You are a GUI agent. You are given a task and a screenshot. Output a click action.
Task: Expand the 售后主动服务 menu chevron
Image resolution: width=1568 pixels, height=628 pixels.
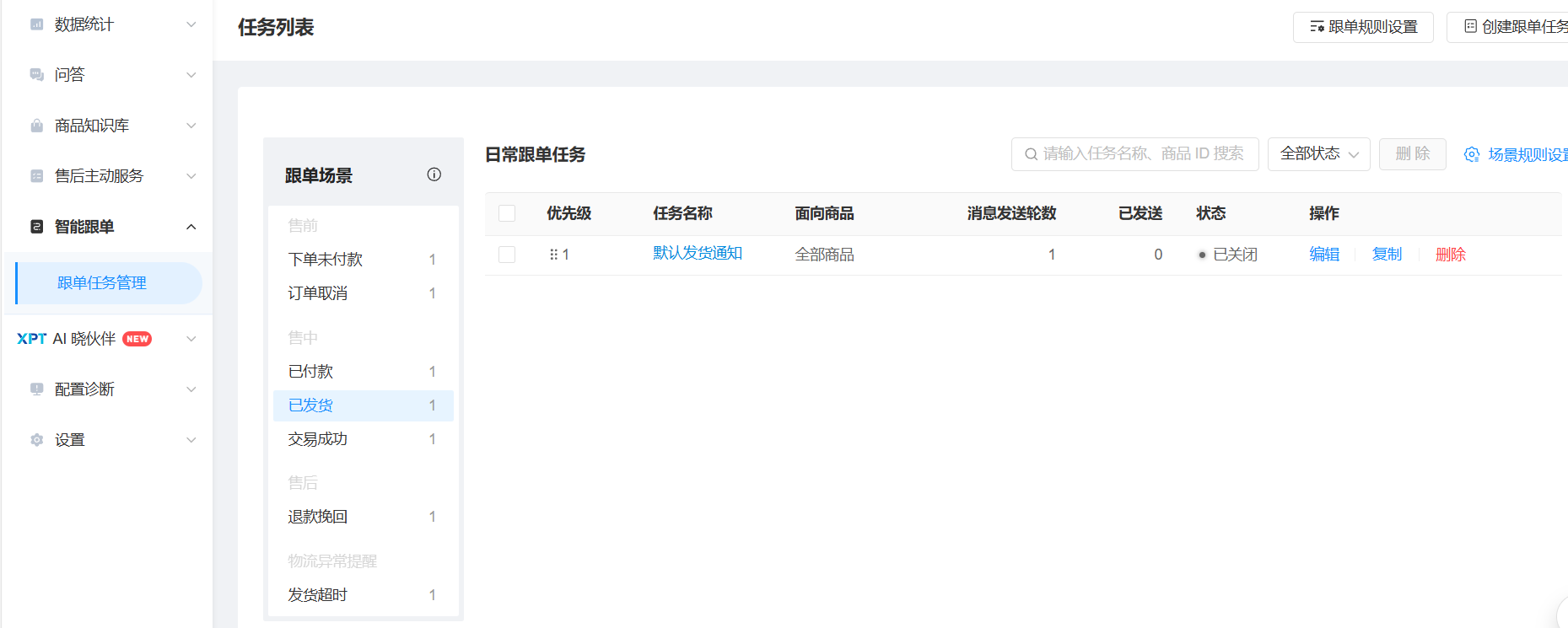point(191,176)
